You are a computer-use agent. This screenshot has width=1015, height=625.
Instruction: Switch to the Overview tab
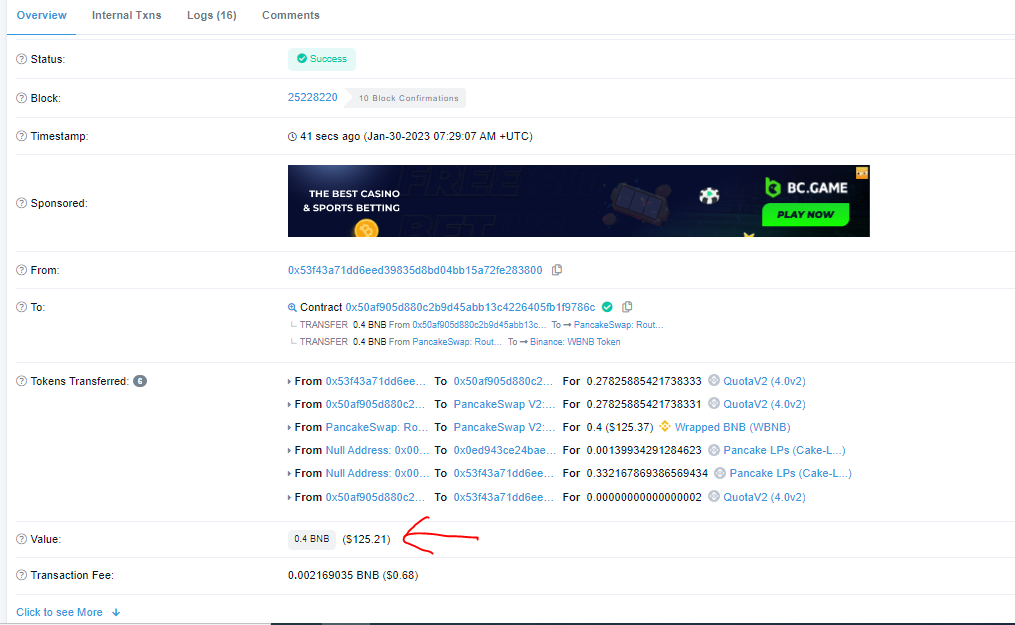[x=41, y=15]
